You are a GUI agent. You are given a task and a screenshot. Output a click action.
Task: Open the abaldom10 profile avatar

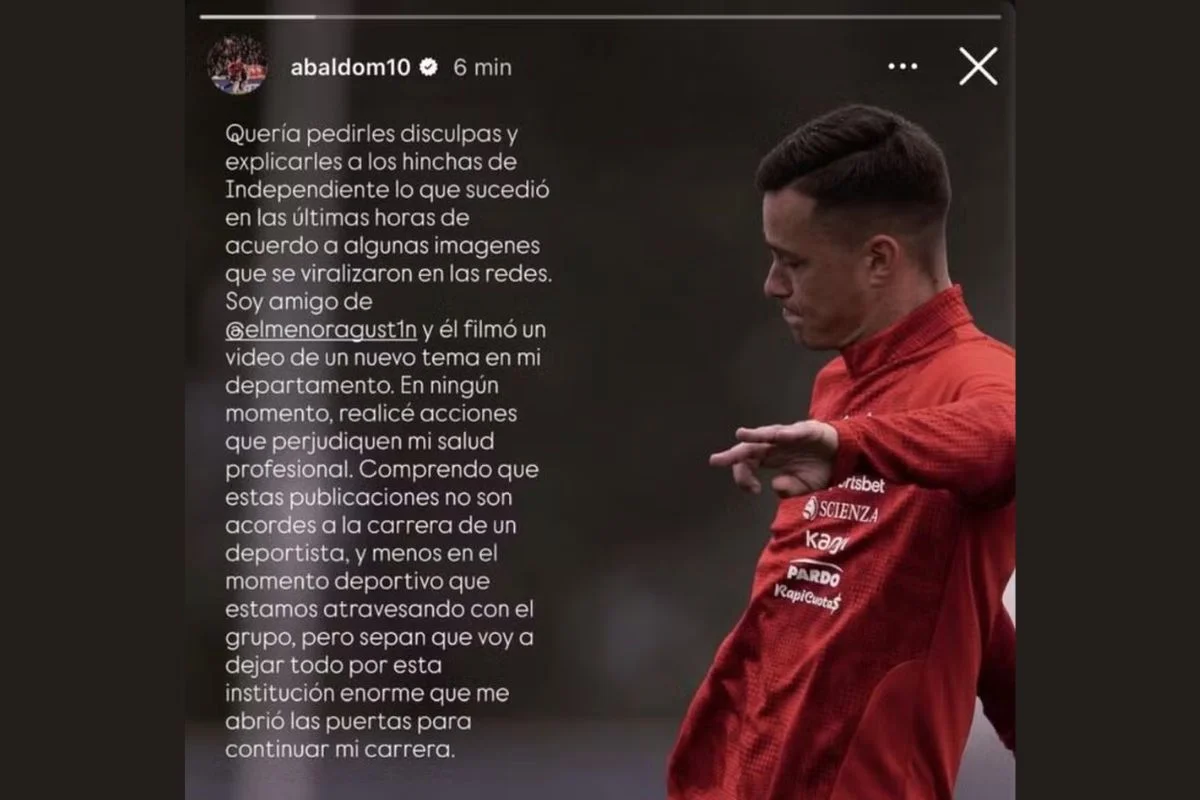pos(237,66)
